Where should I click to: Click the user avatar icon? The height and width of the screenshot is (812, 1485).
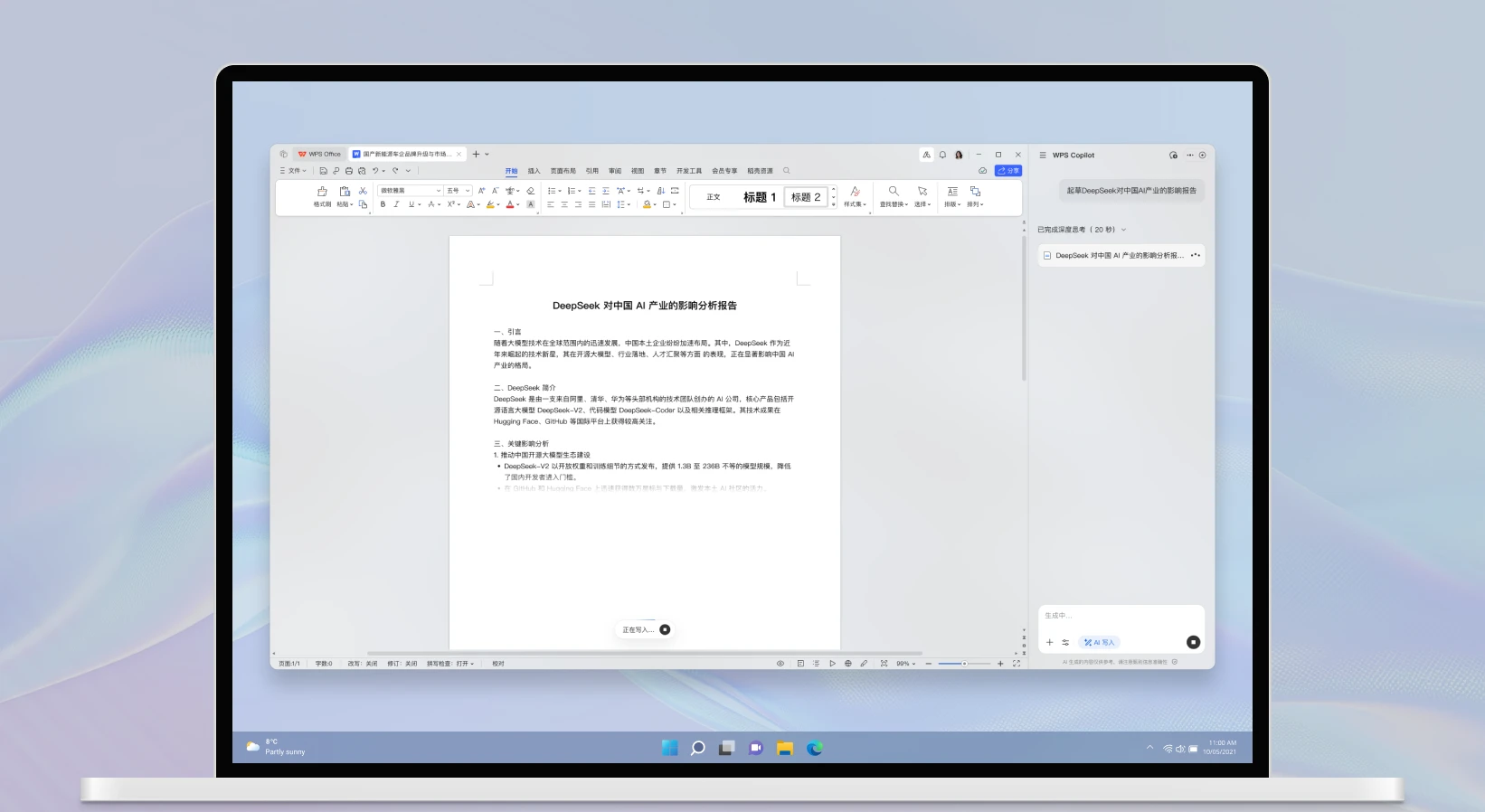(959, 155)
